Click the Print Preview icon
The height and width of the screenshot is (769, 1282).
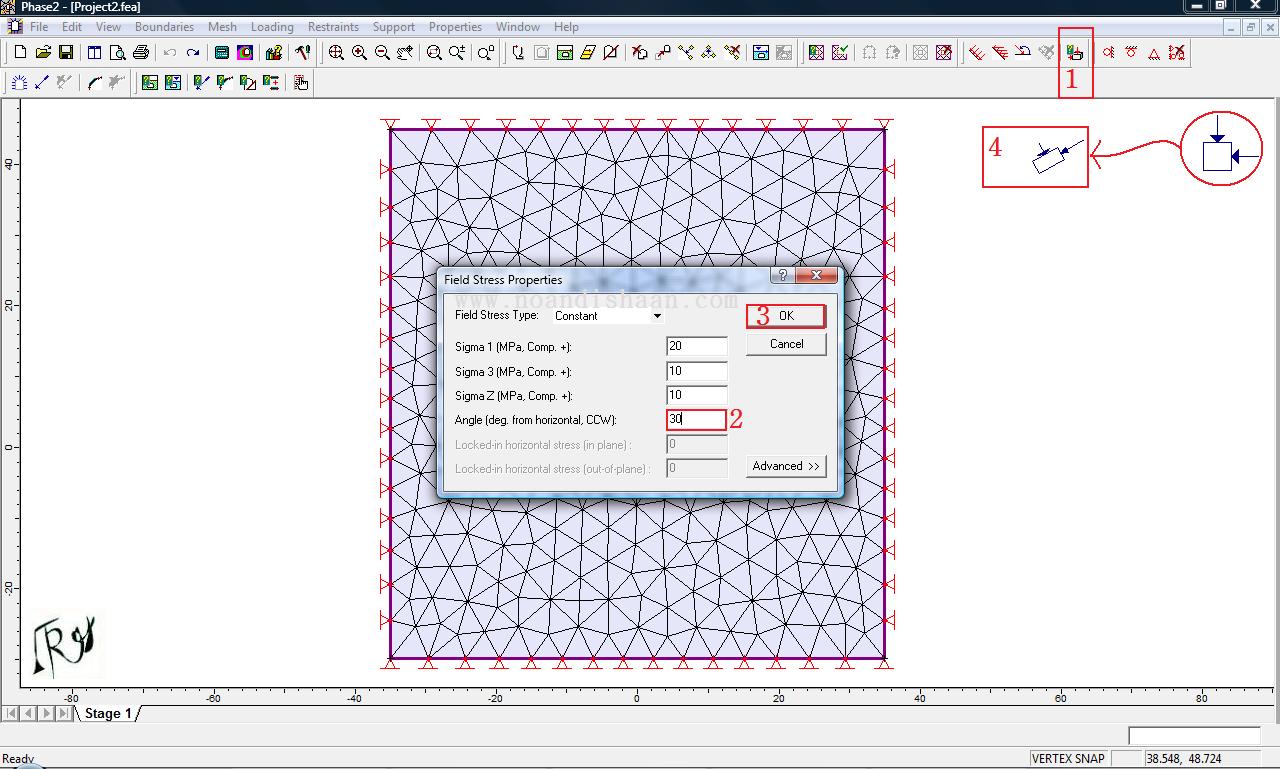click(117, 52)
